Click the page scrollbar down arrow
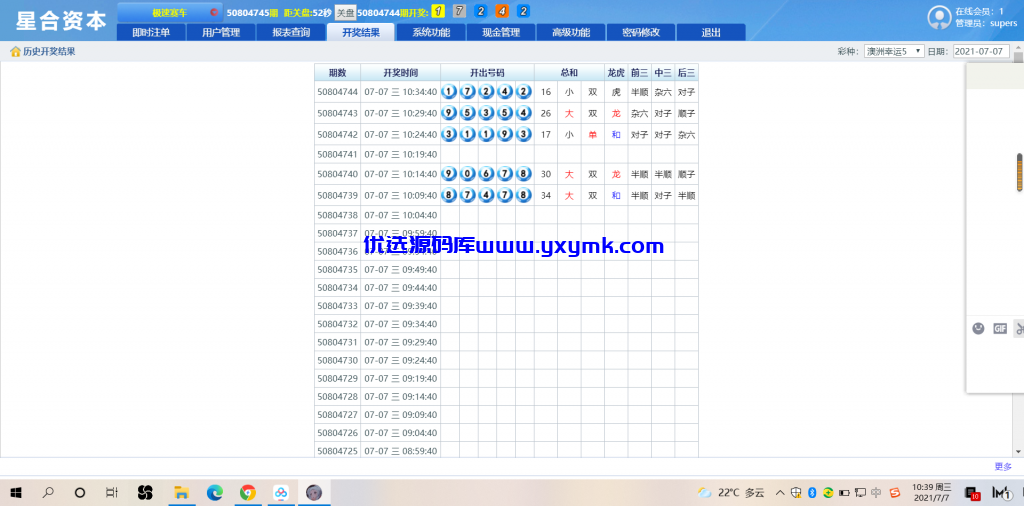This screenshot has width=1024, height=506. tap(1018, 451)
